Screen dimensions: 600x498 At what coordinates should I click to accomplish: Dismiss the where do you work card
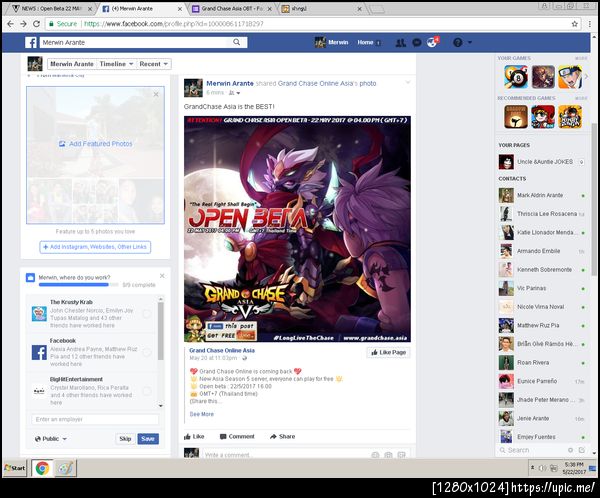coord(162,276)
